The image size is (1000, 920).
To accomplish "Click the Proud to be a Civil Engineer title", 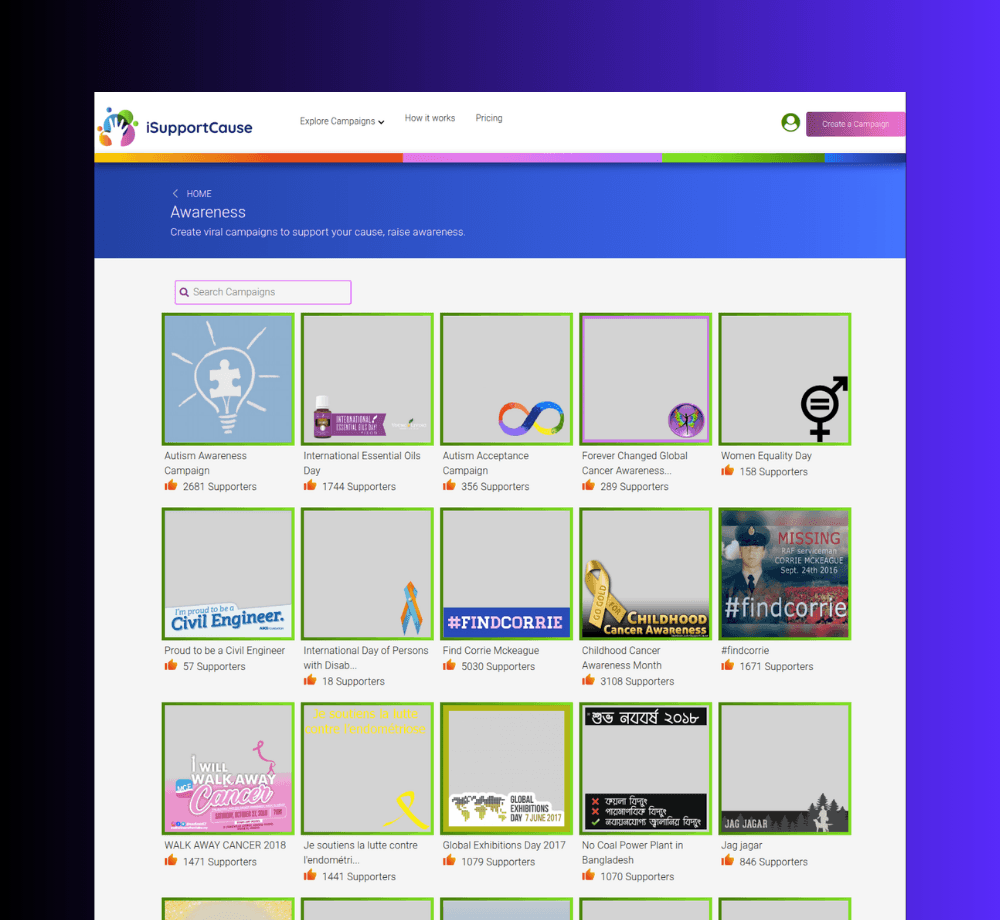I will point(224,650).
